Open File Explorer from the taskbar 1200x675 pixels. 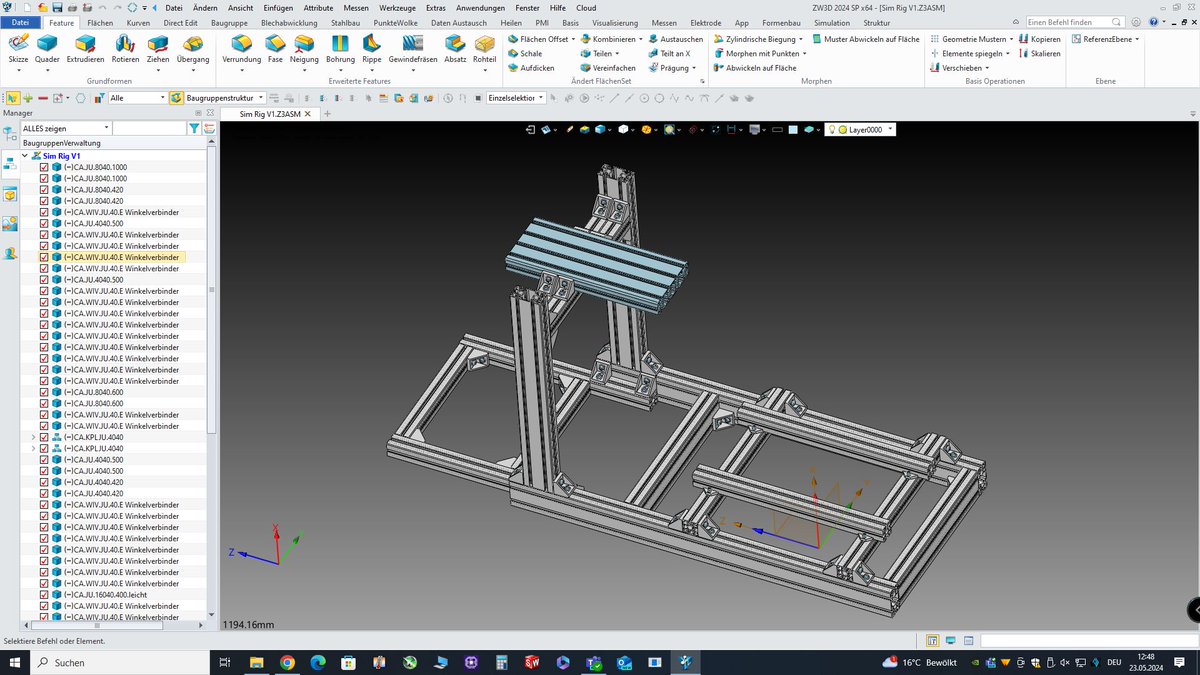(x=256, y=662)
